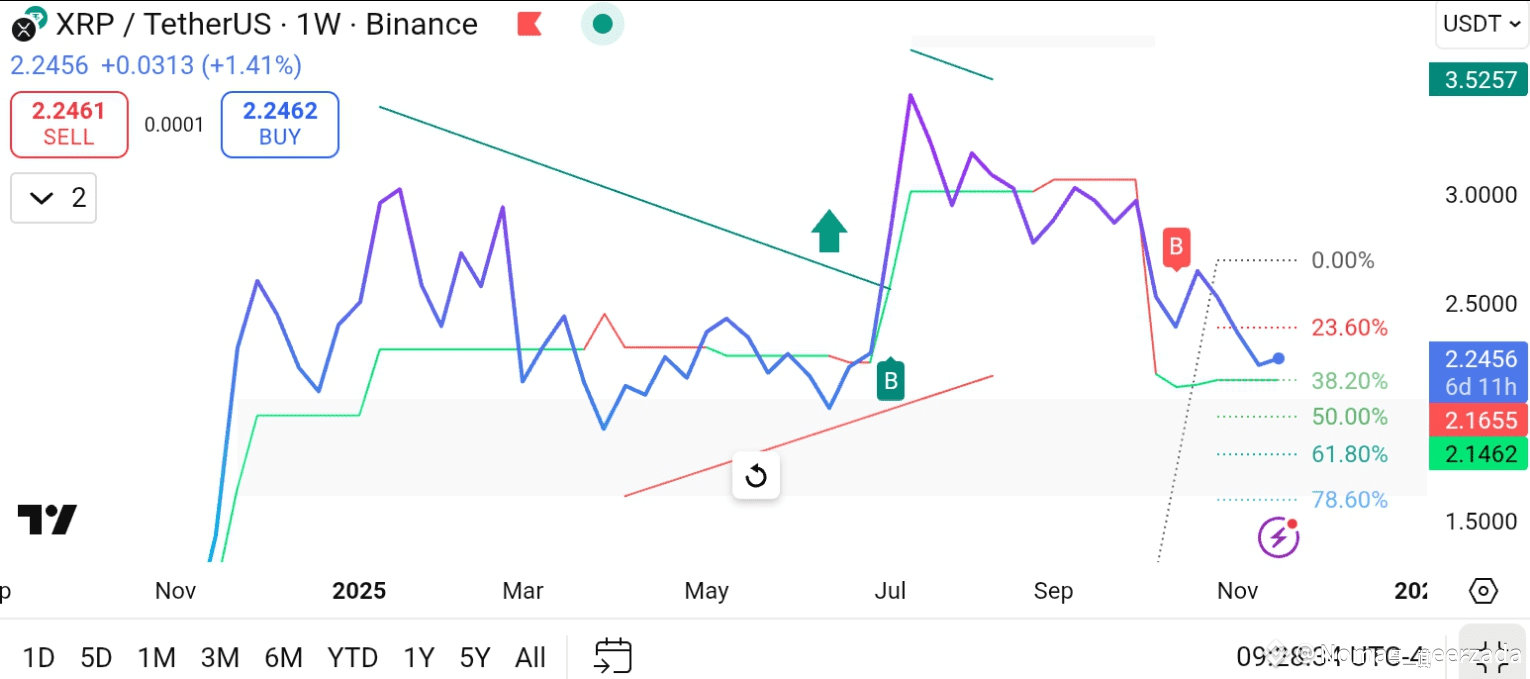This screenshot has width=1530, height=679.
Task: Click the green market status dot
Action: tap(602, 24)
